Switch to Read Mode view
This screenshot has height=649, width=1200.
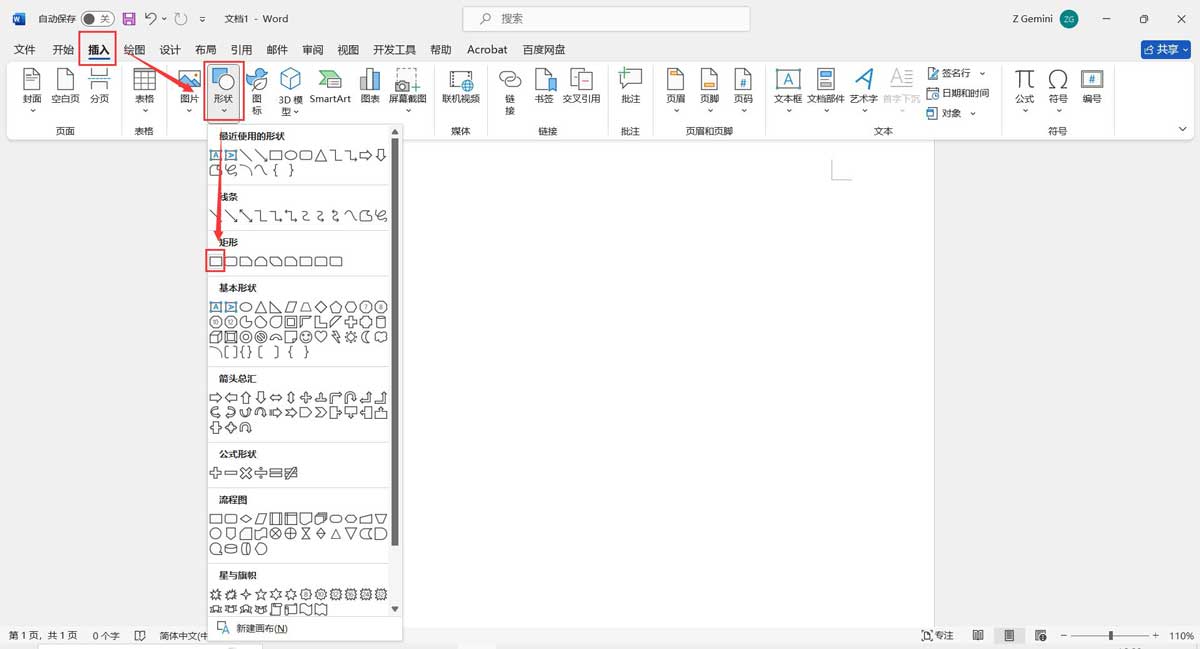pos(977,635)
